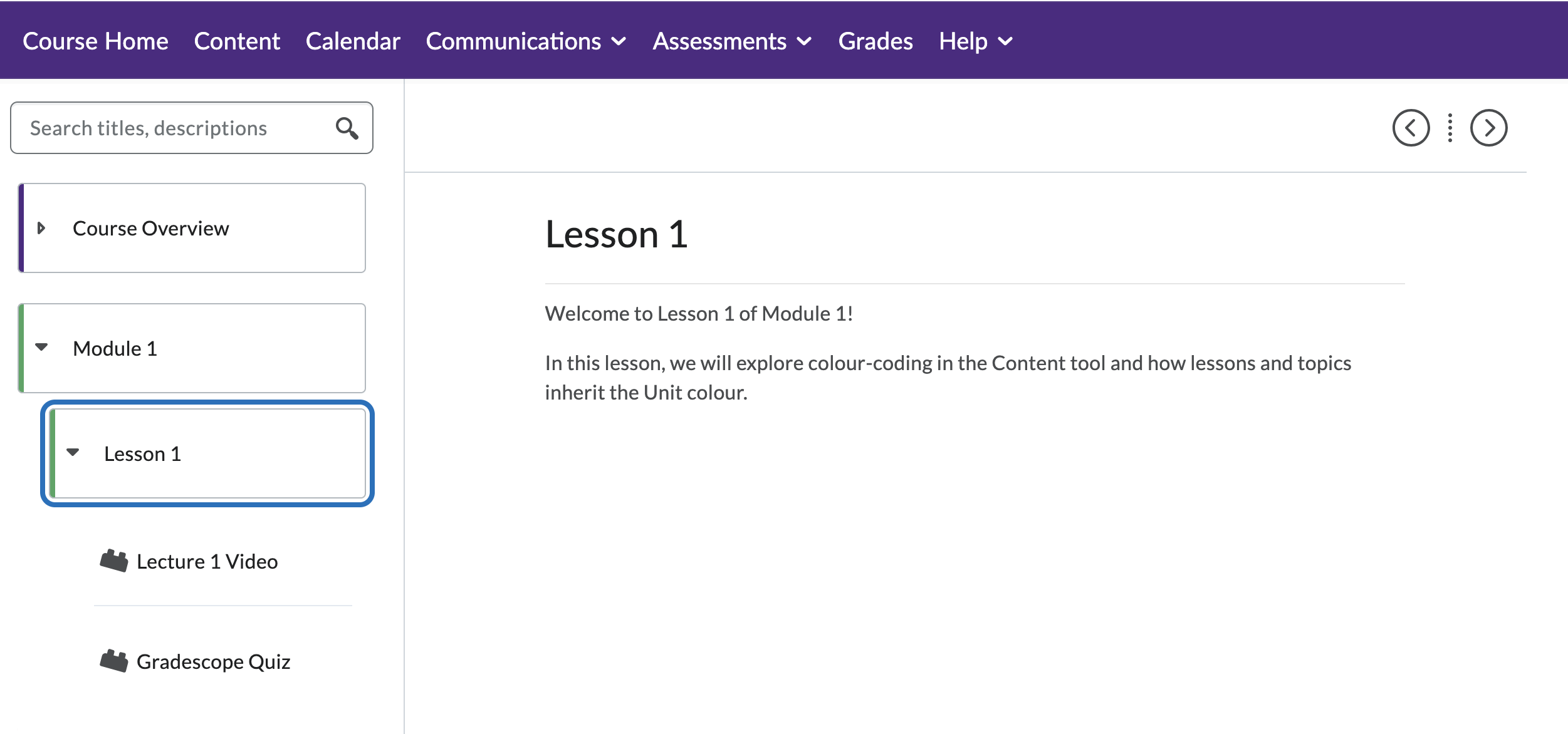Select the Course Overview unit
1568x734 pixels.
[192, 228]
